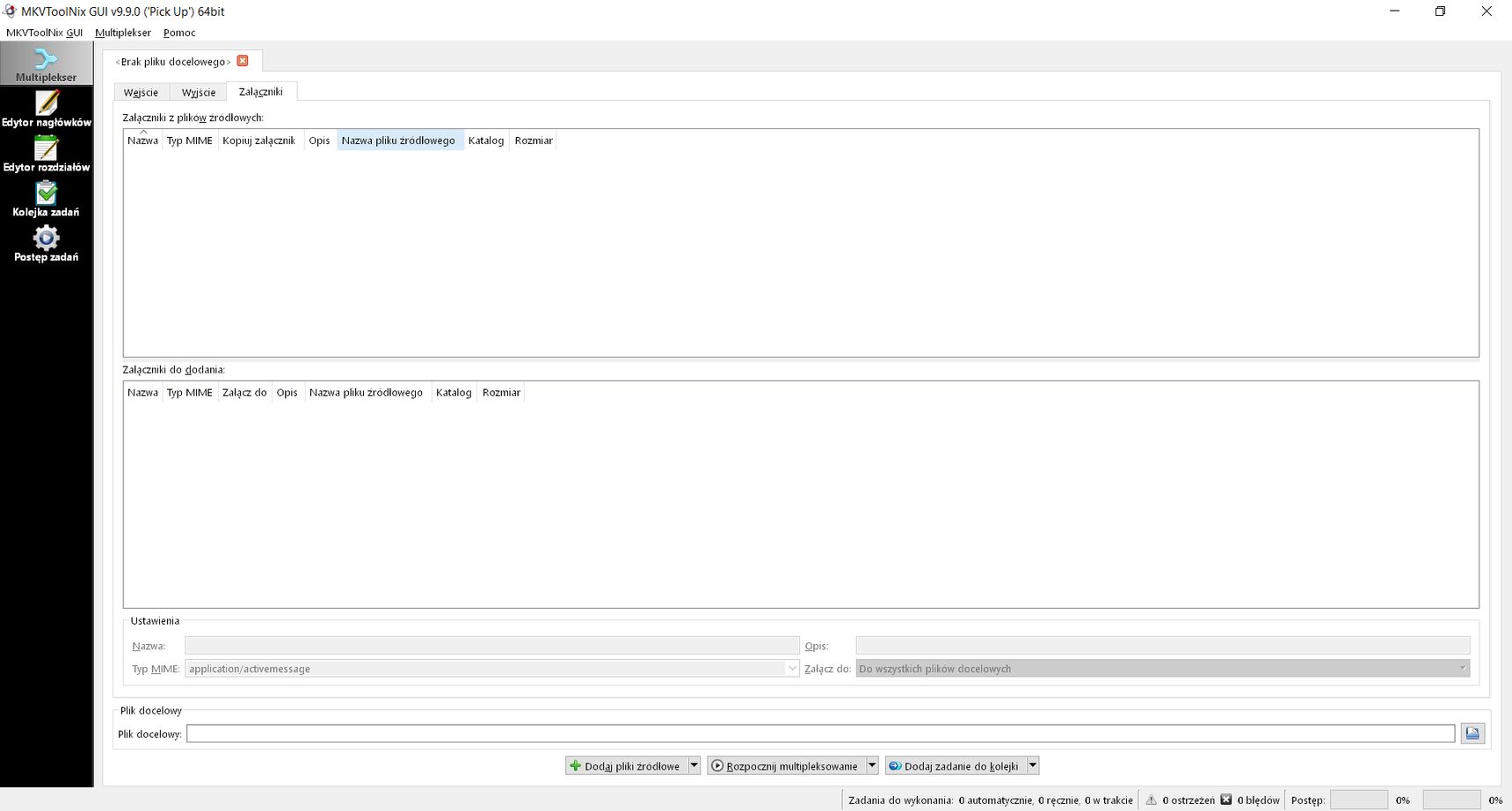This screenshot has height=811, width=1512.
Task: Click Katalog header in source attachments table
Action: pos(486,141)
